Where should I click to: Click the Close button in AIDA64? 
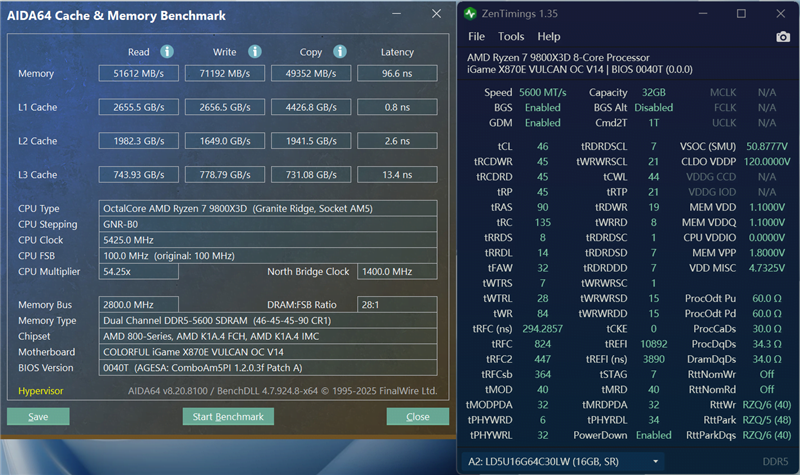click(417, 416)
